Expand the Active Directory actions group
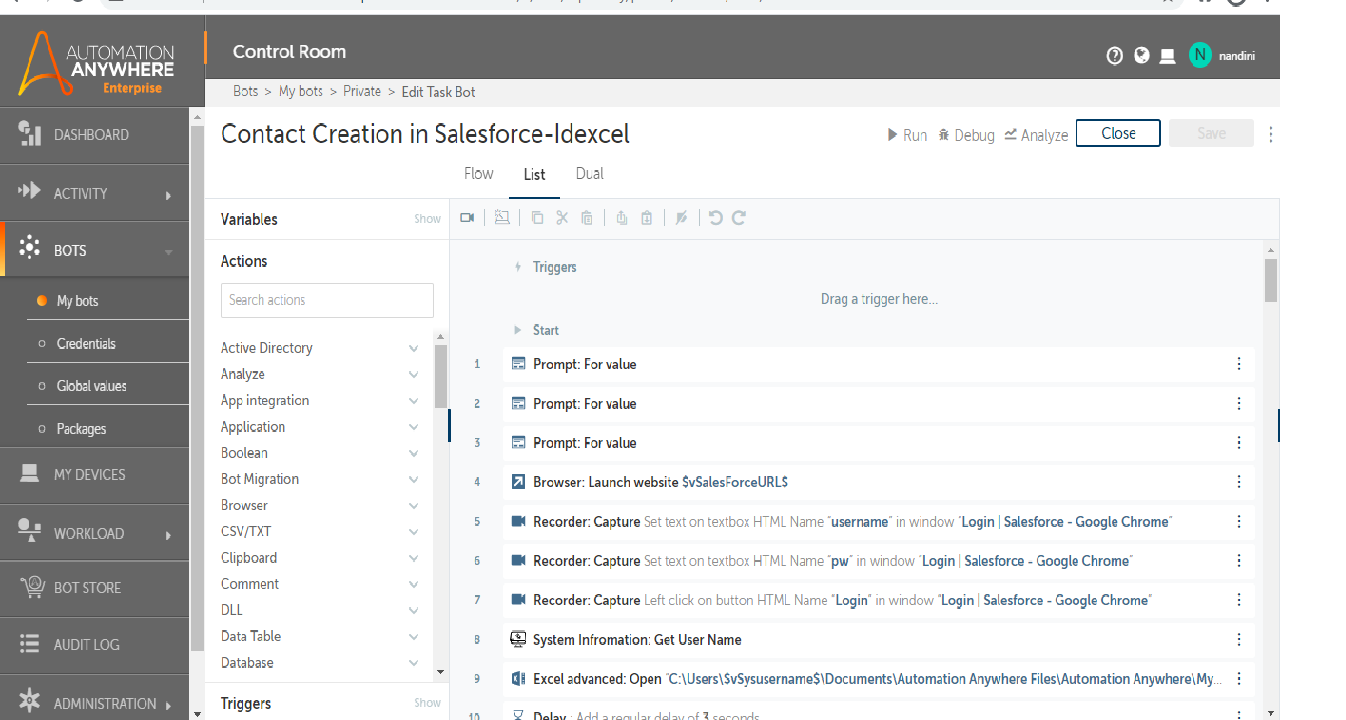This screenshot has width=1346, height=720. (413, 348)
